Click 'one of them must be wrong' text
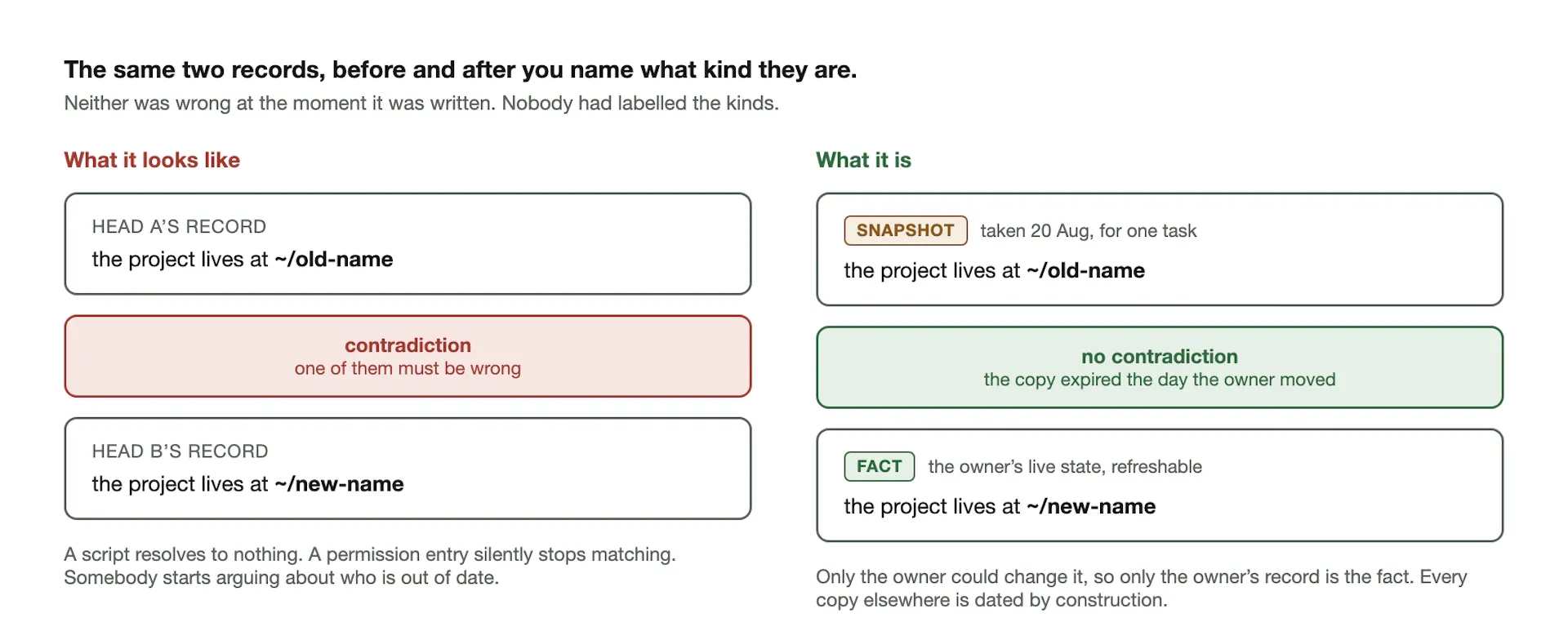Screen dimensions: 1568x640 click(408, 369)
